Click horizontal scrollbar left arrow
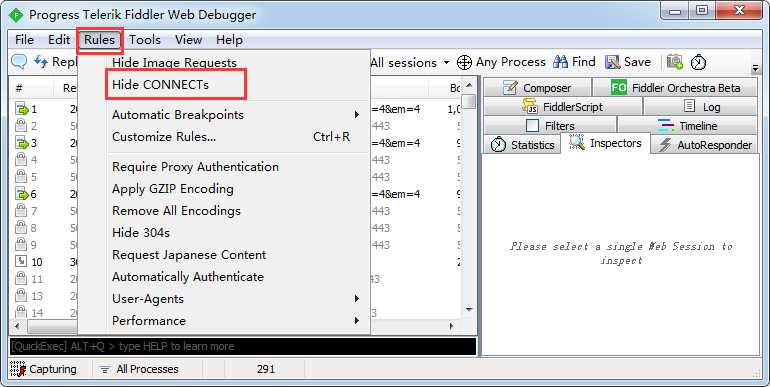This screenshot has width=770, height=387. tap(17, 326)
